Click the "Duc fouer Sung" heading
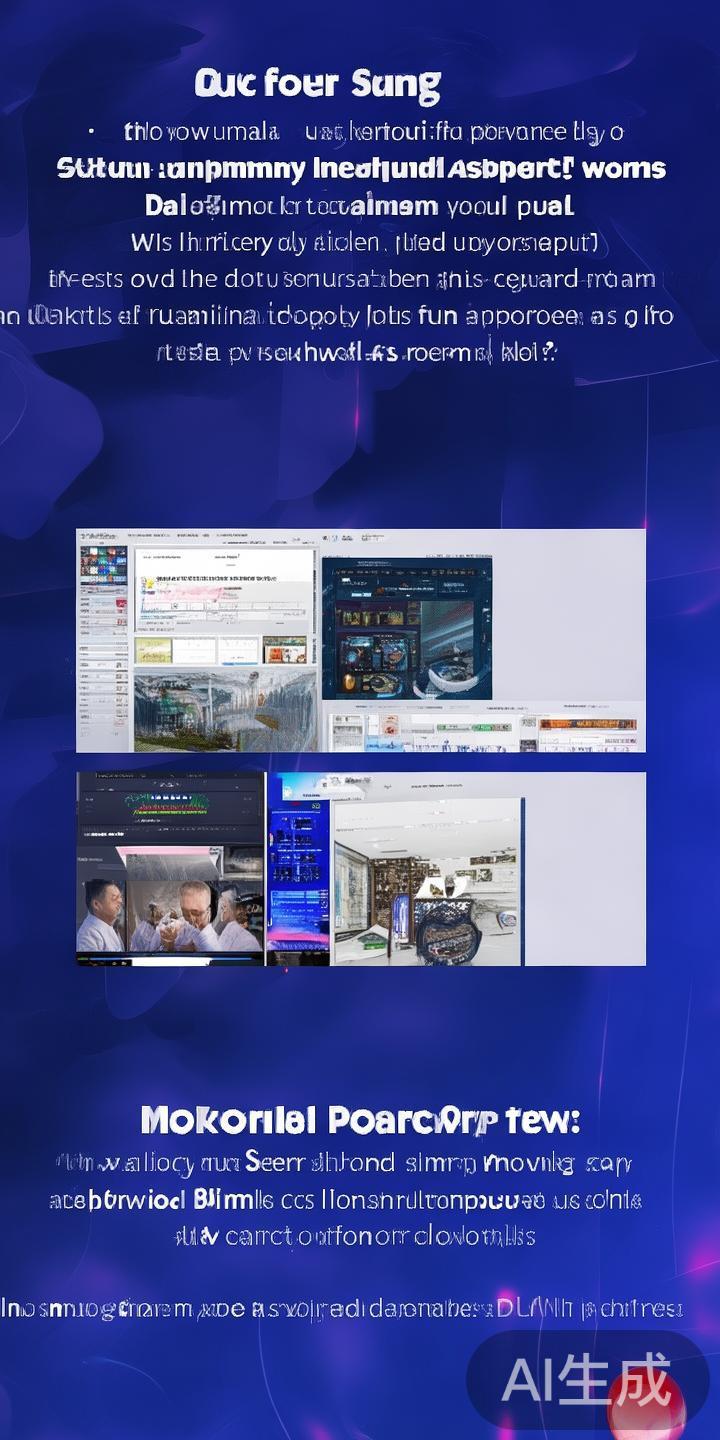The image size is (720, 1440). pos(317,85)
